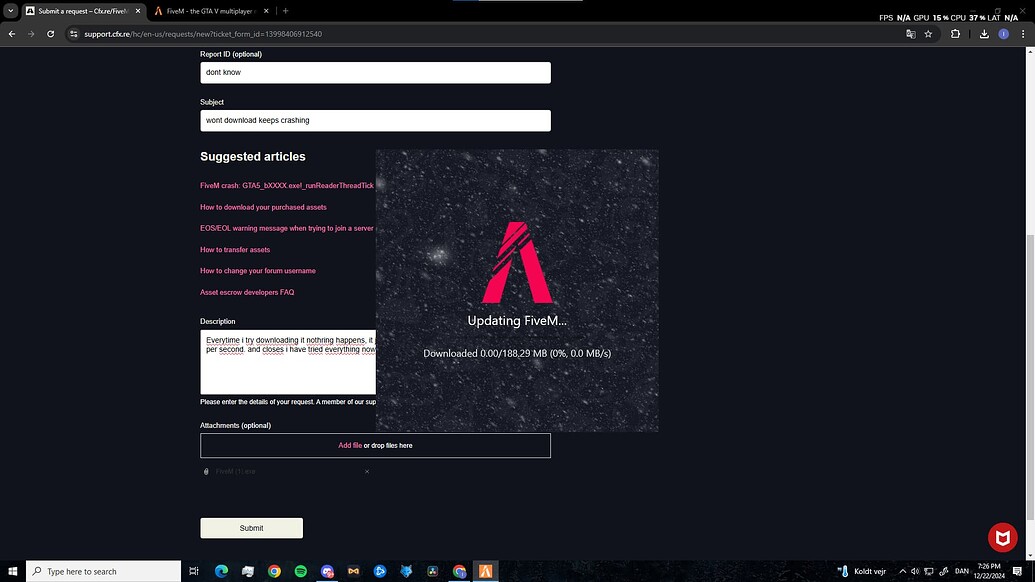1035x582 pixels.
Task: Open Microsoft Edge from the taskbar
Action: tap(221, 571)
